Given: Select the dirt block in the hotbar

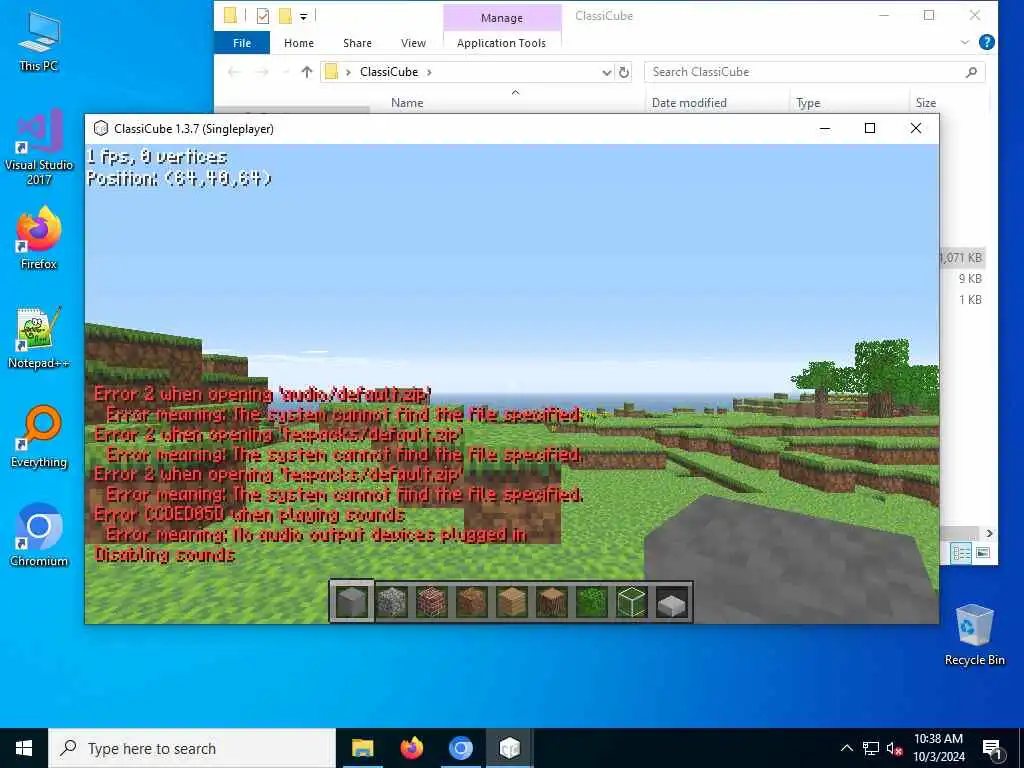Looking at the screenshot, I should coord(472,601).
